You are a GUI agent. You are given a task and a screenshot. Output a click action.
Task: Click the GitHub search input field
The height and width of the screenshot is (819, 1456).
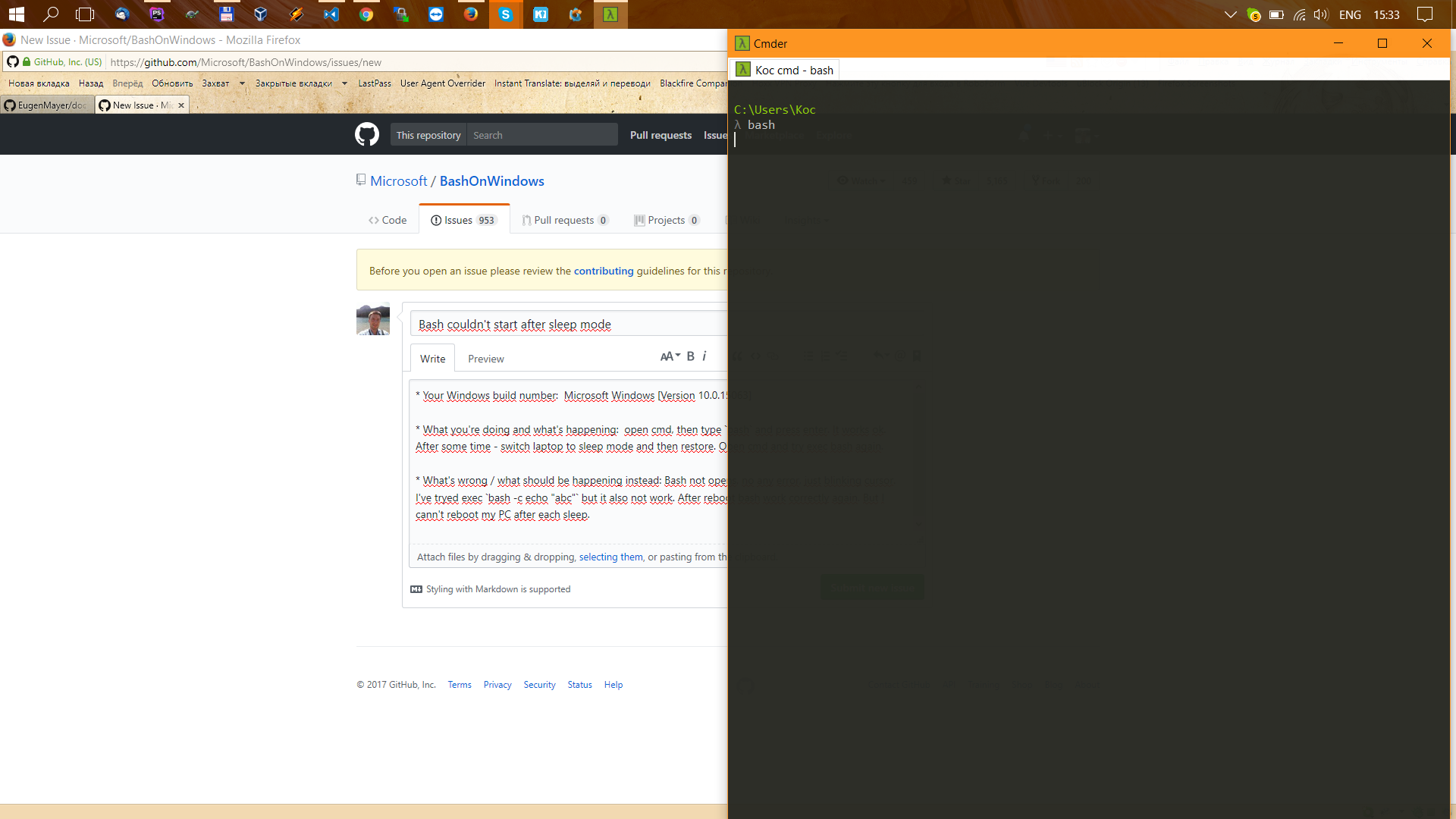point(541,135)
